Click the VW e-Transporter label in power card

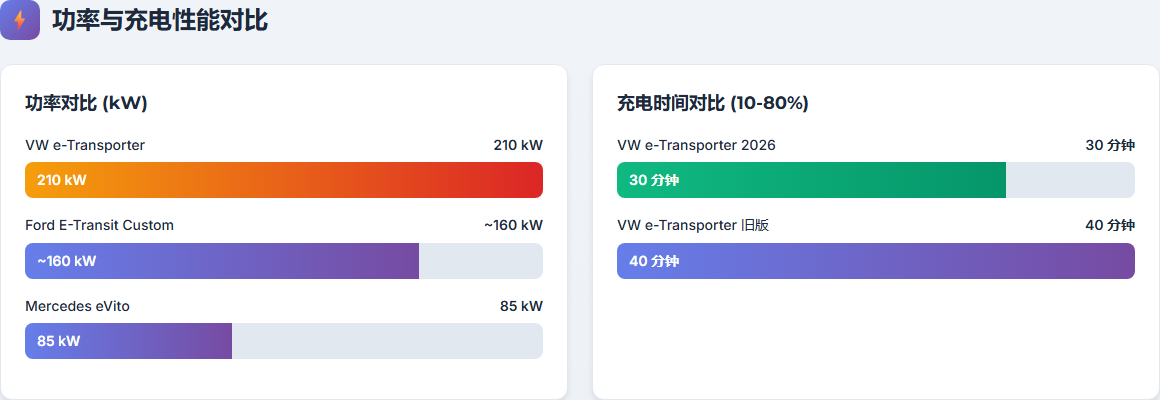(x=85, y=145)
